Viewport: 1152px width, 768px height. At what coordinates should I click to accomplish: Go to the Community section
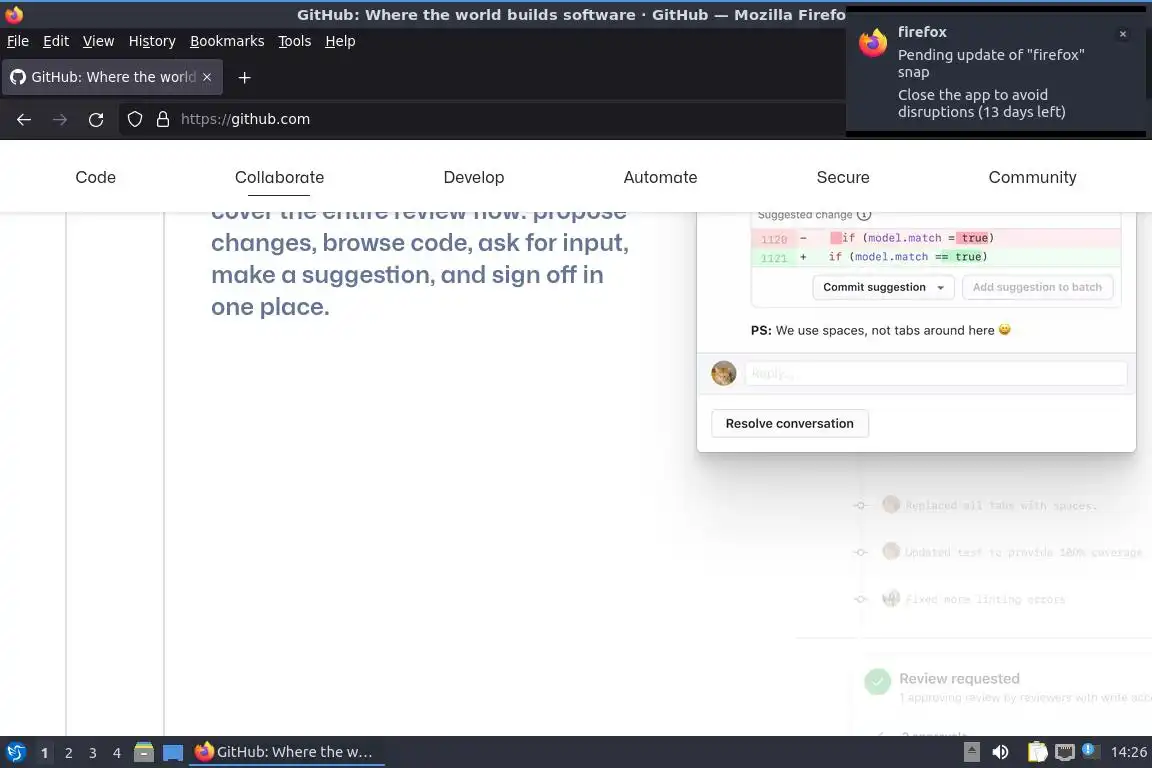click(1032, 177)
